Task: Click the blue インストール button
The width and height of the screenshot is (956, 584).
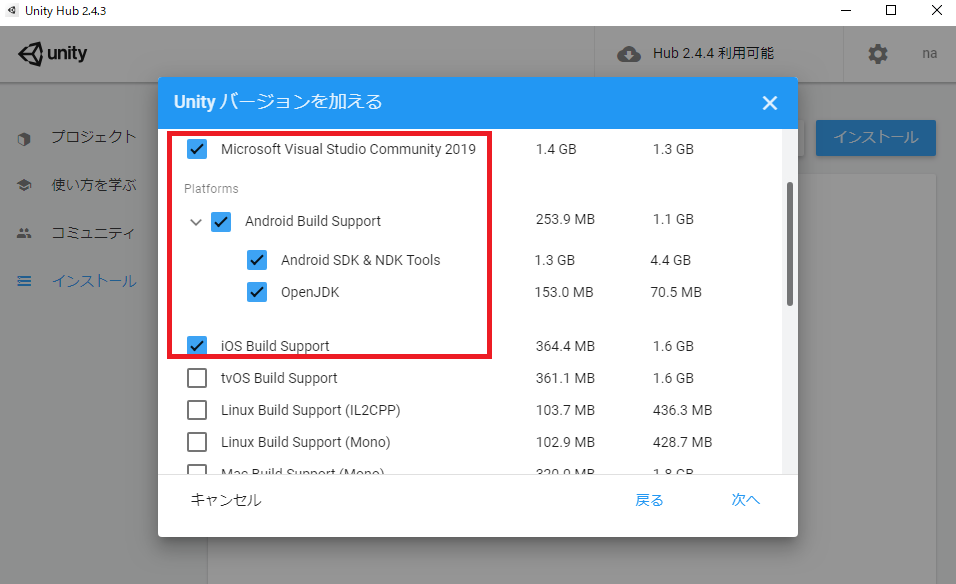Action: [875, 138]
